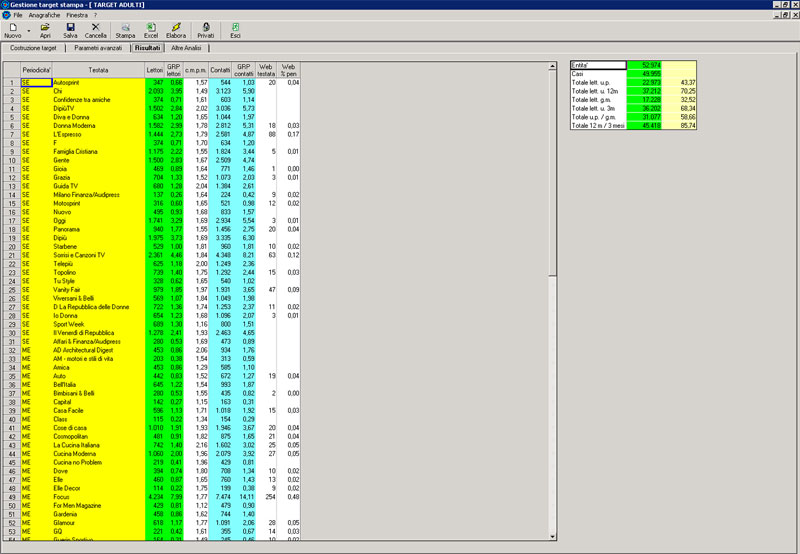This screenshot has height=554, width=800.
Task: Click the Testata column header
Action: pyautogui.click(x=98, y=70)
